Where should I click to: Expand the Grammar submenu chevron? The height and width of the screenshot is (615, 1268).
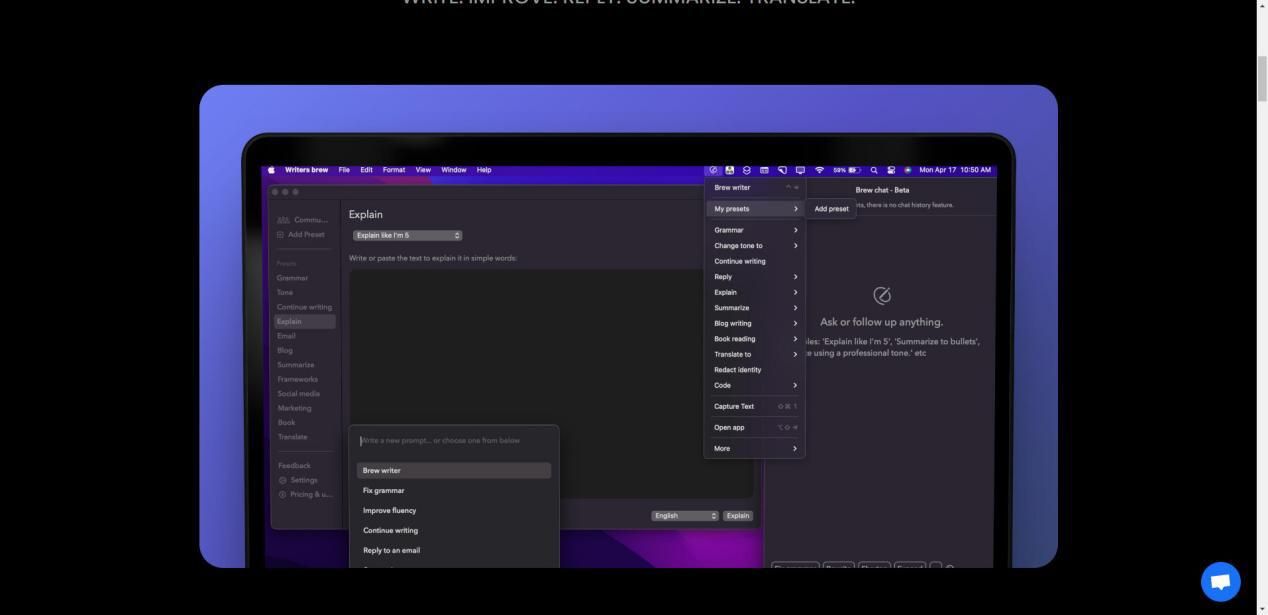[x=796, y=230]
